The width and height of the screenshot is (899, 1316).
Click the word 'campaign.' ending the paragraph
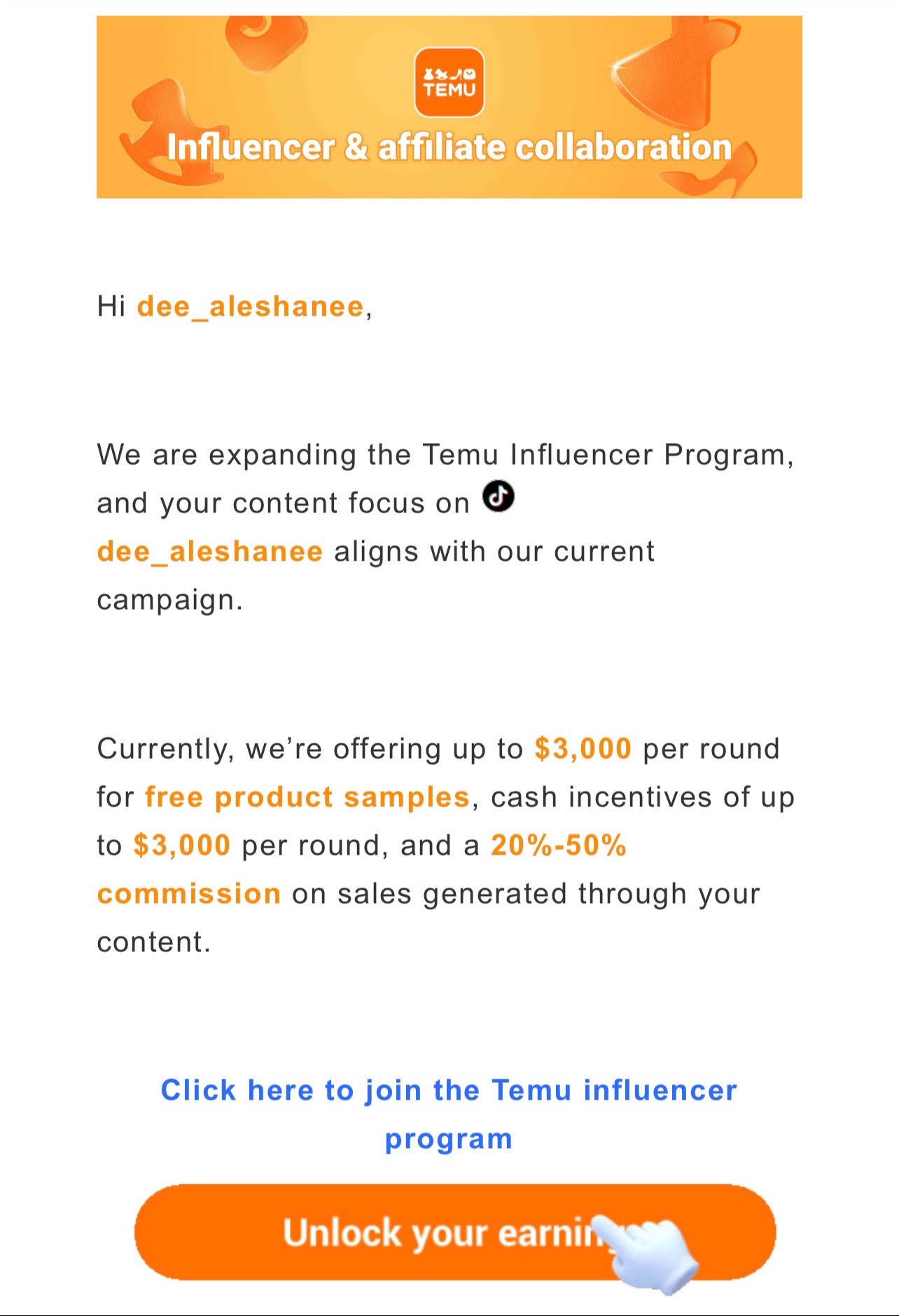[170, 601]
